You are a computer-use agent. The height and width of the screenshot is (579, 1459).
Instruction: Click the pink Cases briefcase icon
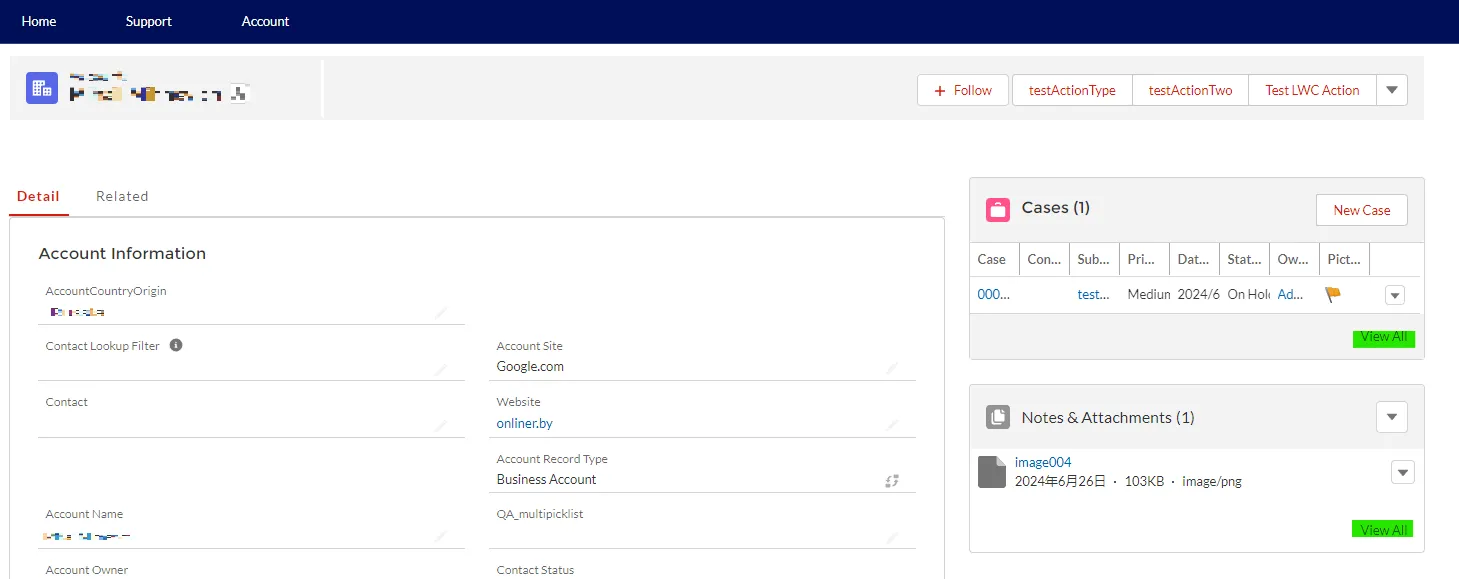pyautogui.click(x=997, y=209)
